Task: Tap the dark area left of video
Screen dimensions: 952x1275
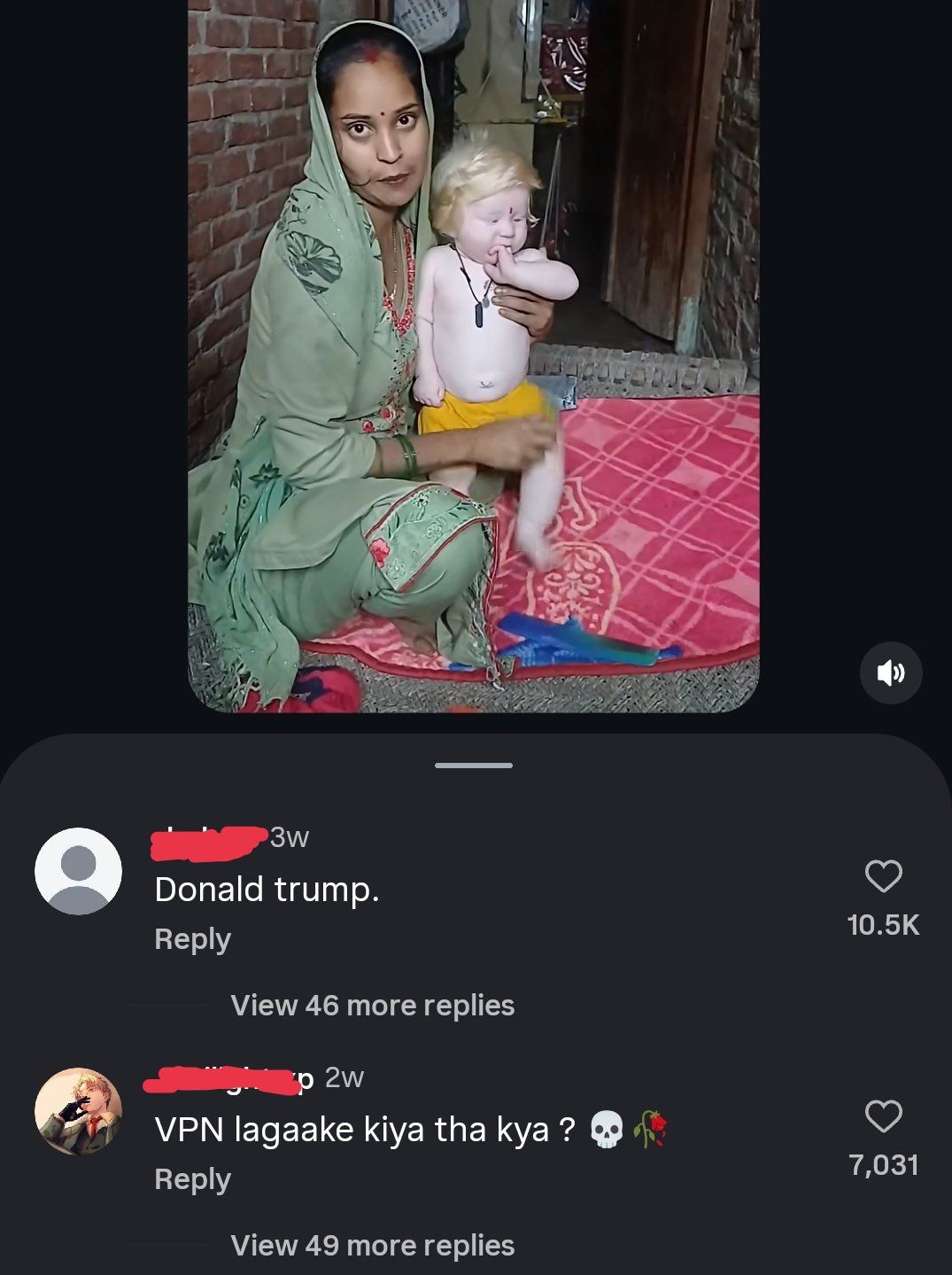Action: coord(93,354)
